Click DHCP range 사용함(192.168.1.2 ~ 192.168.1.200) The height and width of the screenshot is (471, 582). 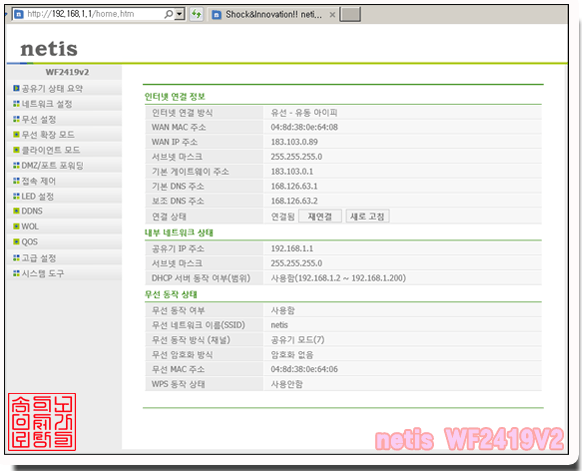click(x=339, y=278)
